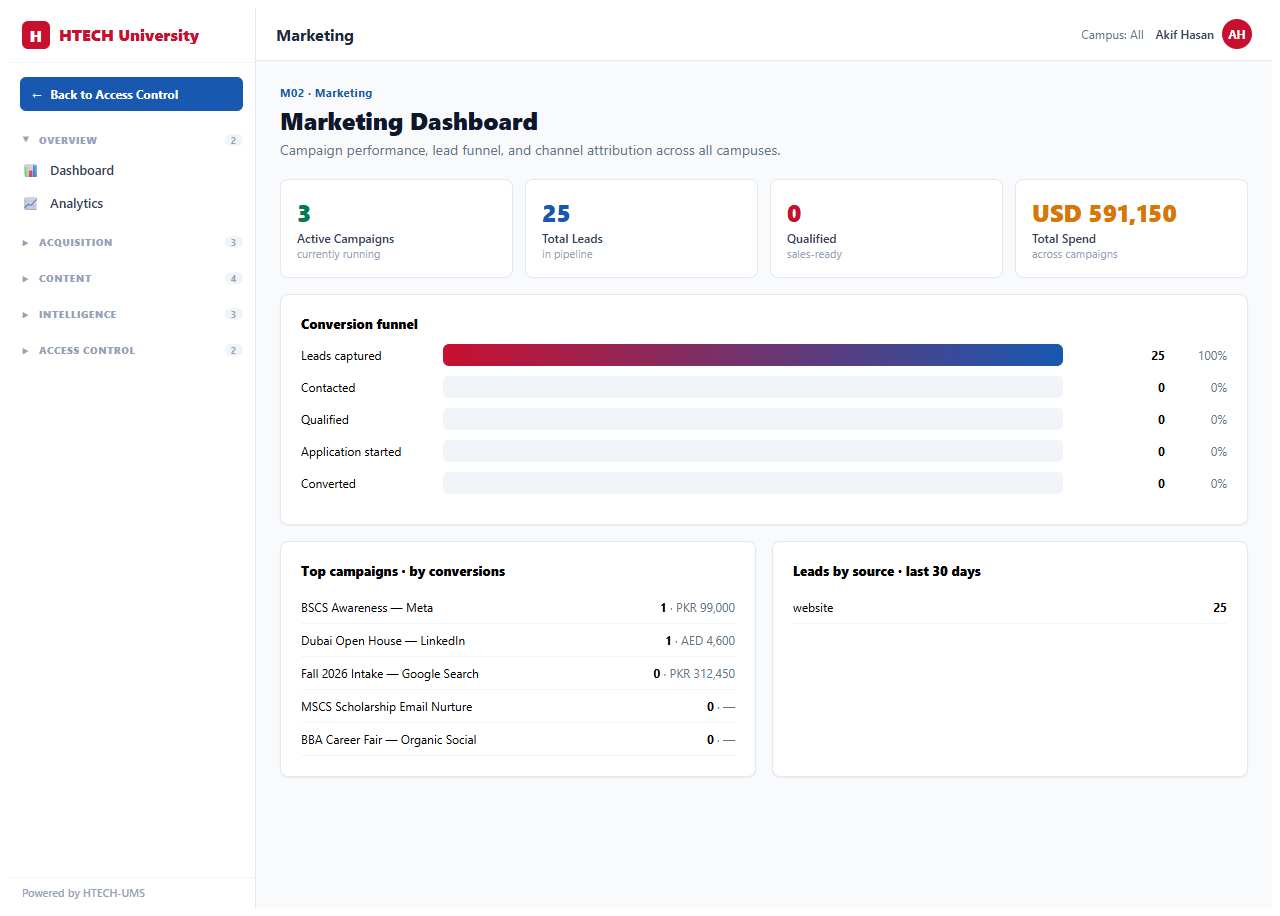Click the empty Application started funnel bar
1280x916 pixels.
[752, 452]
